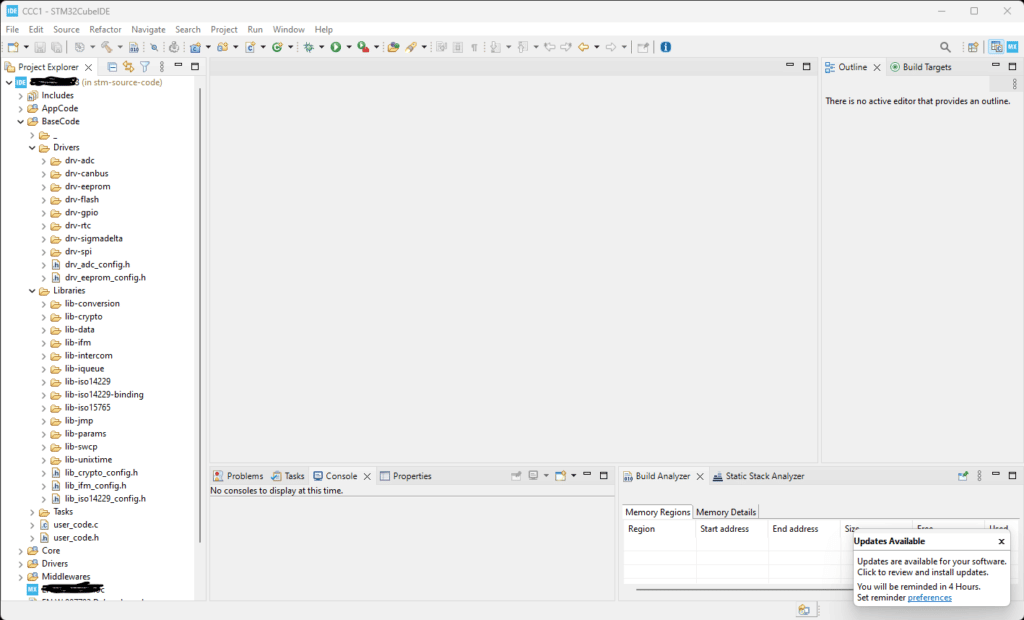Click the Build hammer icon
This screenshot has width=1024, height=620.
(106, 47)
